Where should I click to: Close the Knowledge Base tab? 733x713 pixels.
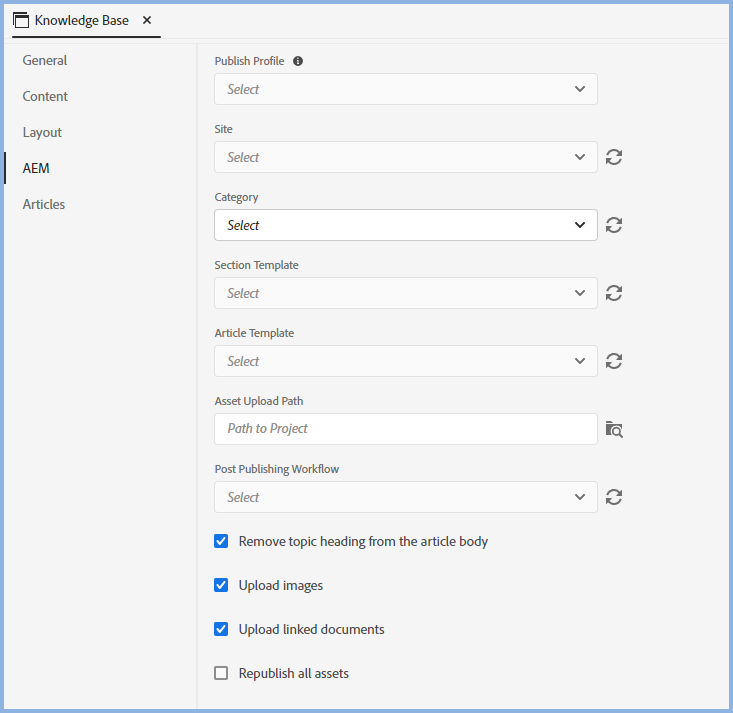tap(147, 20)
